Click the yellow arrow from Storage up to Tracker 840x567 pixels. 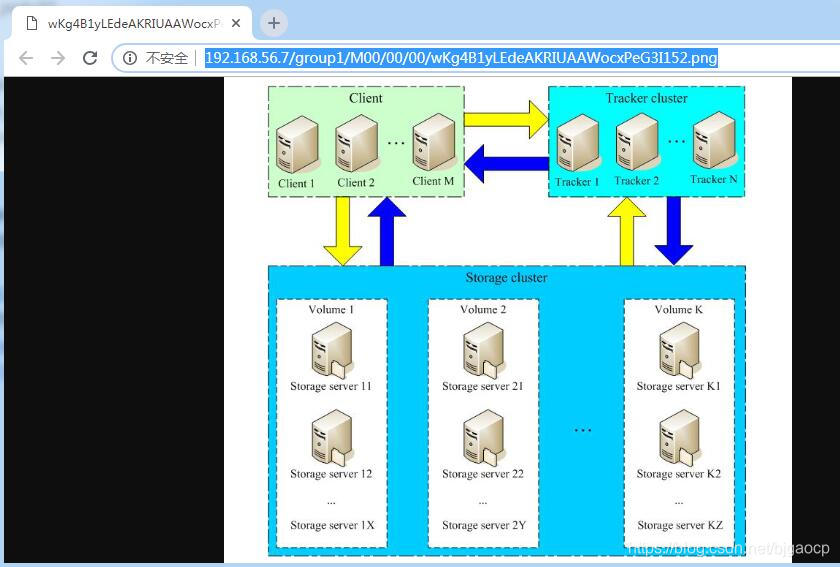(x=627, y=231)
